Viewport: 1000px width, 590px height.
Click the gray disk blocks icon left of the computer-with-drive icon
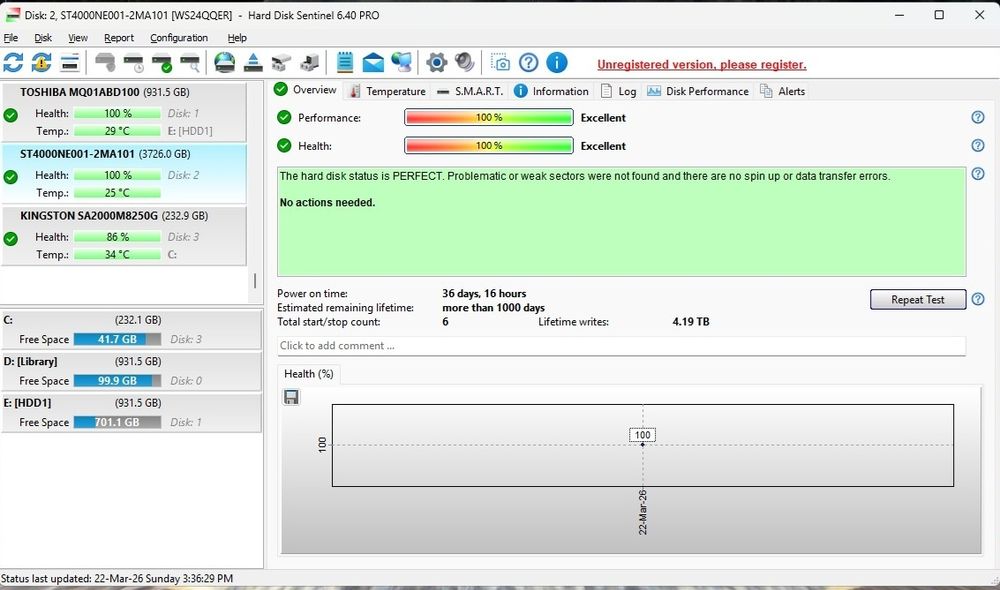tap(281, 63)
